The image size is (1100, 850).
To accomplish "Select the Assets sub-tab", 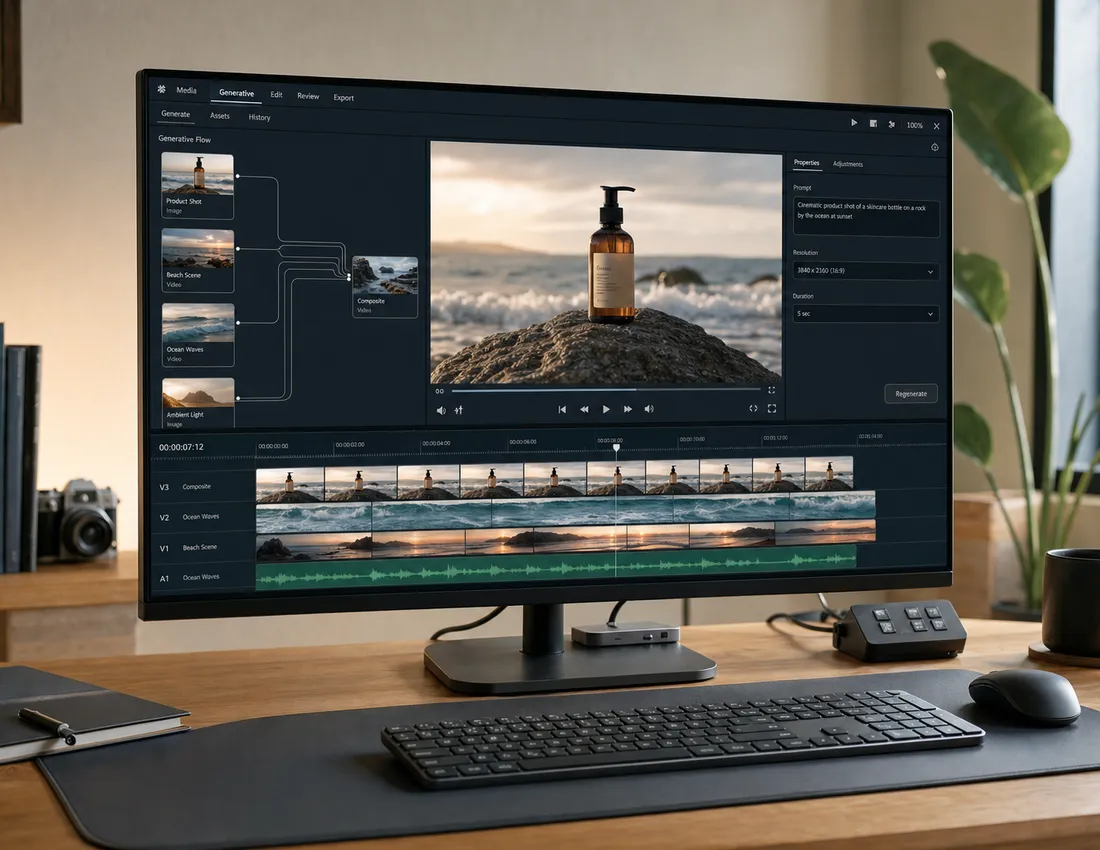I will pyautogui.click(x=220, y=116).
